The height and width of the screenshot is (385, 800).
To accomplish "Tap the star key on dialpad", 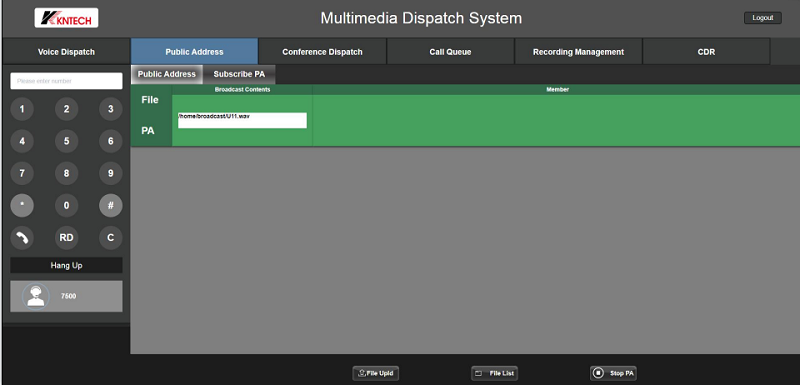I will tap(22, 206).
